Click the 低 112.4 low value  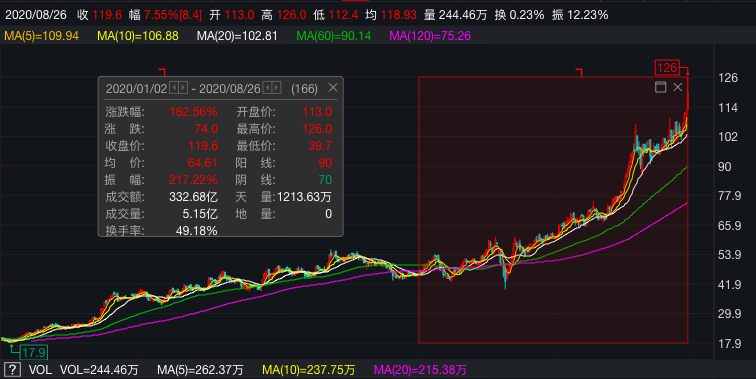336,15
